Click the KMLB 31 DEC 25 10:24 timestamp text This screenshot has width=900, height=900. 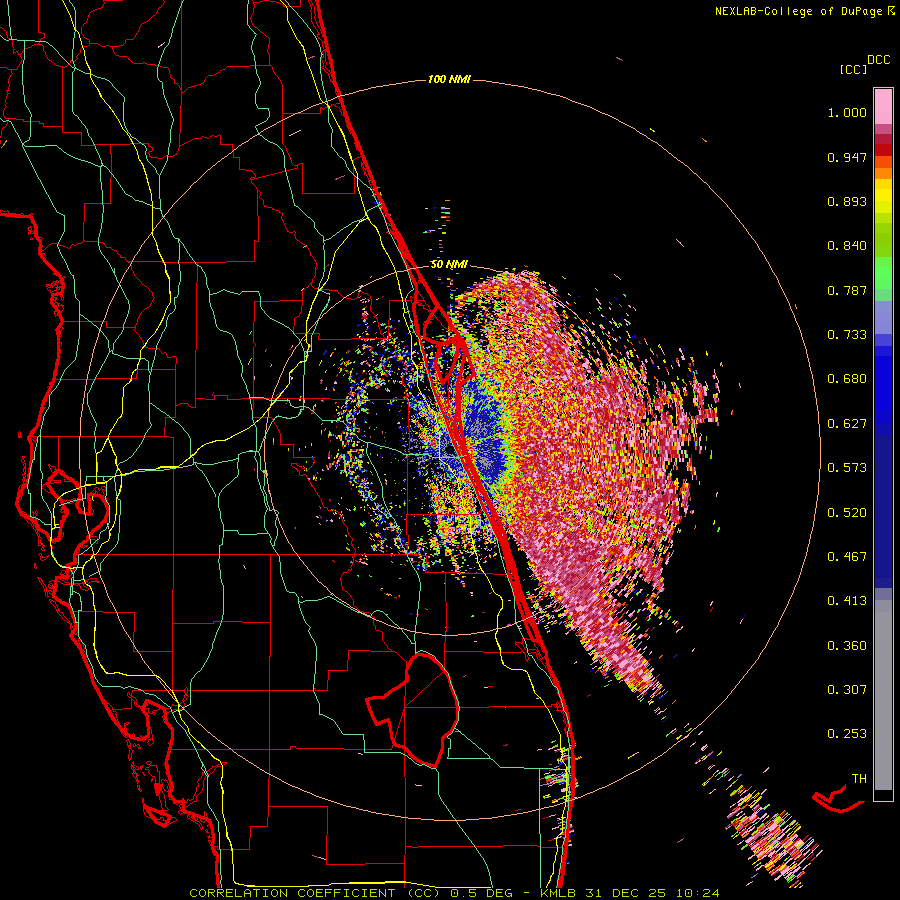(x=630, y=893)
